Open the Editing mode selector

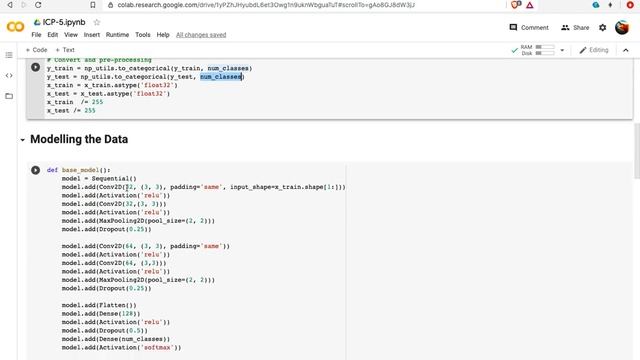coord(594,50)
